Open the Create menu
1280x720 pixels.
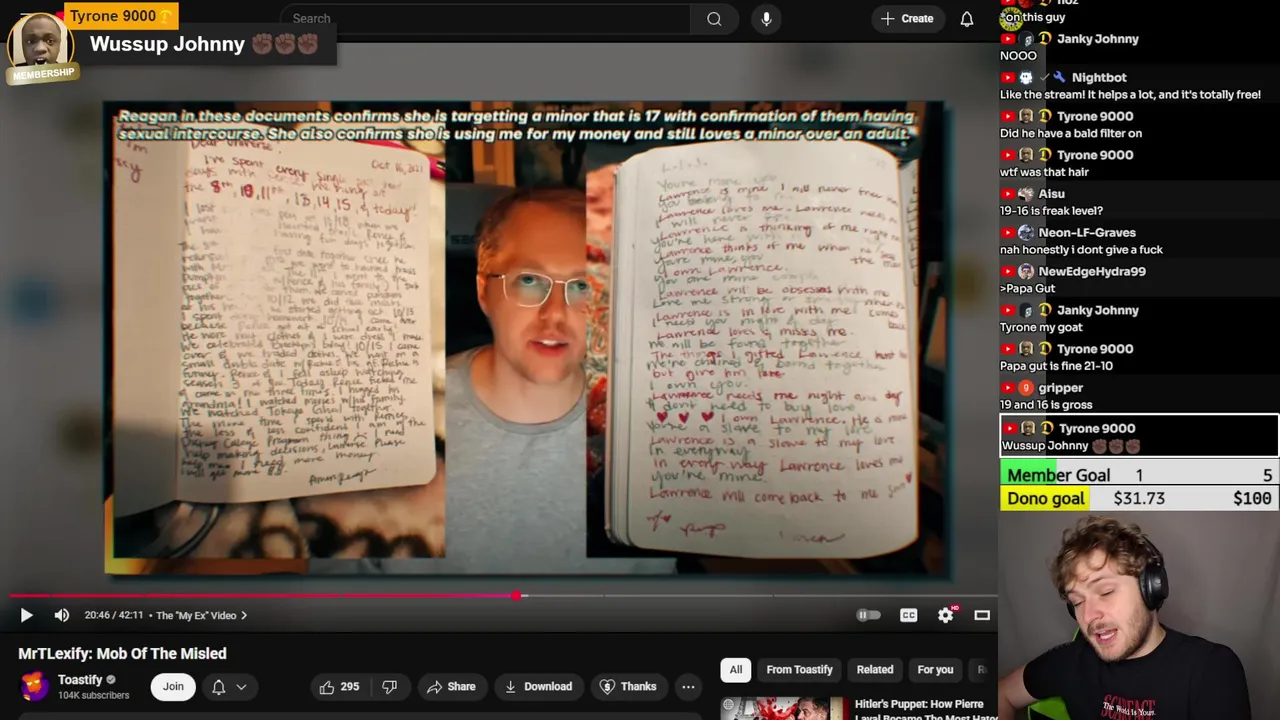click(907, 19)
